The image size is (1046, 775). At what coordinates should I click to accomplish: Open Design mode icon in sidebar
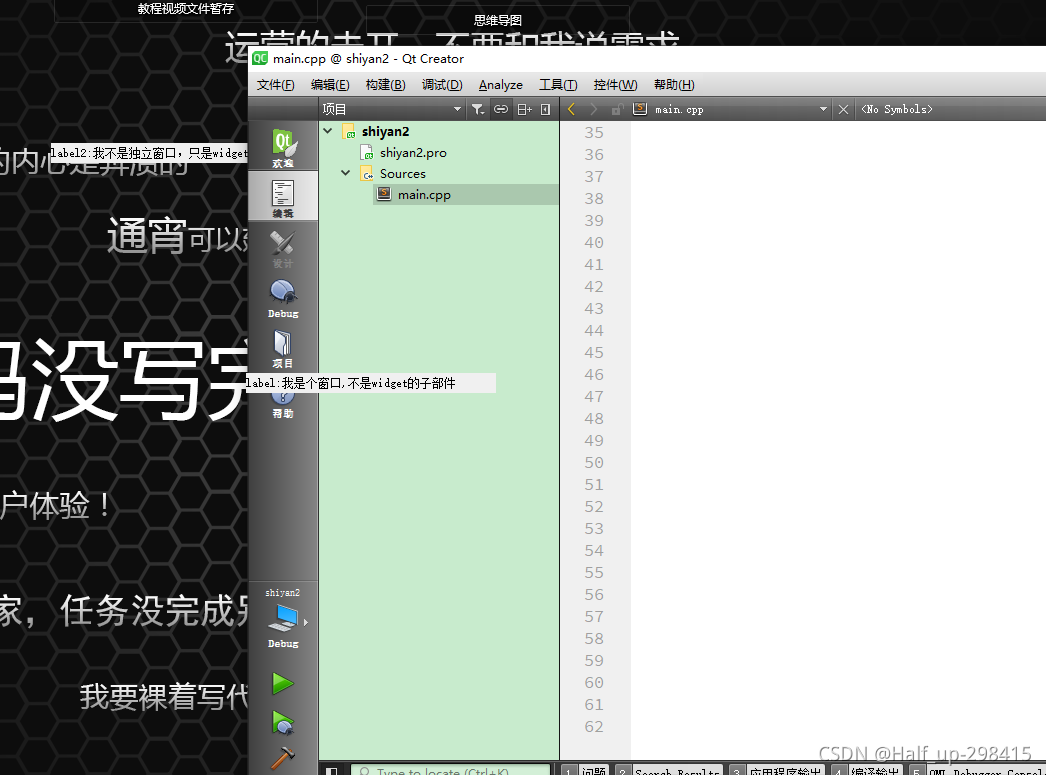283,247
